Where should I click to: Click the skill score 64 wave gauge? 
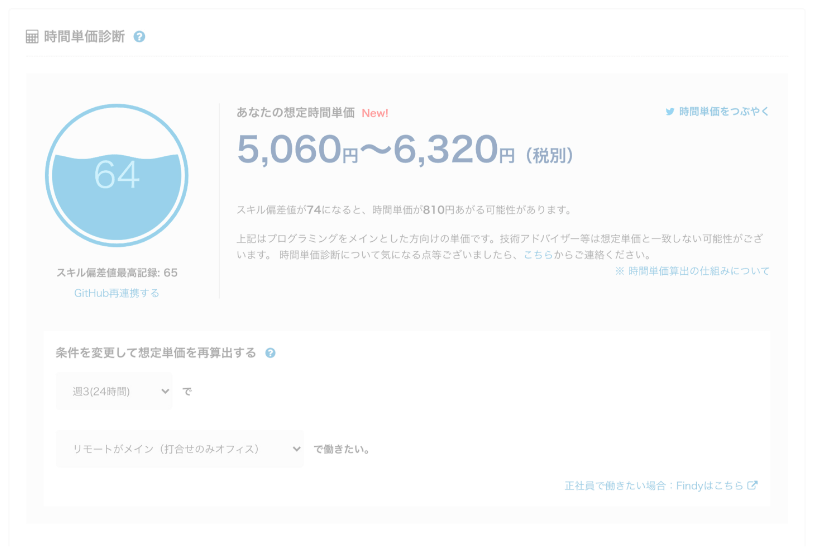pos(116,175)
